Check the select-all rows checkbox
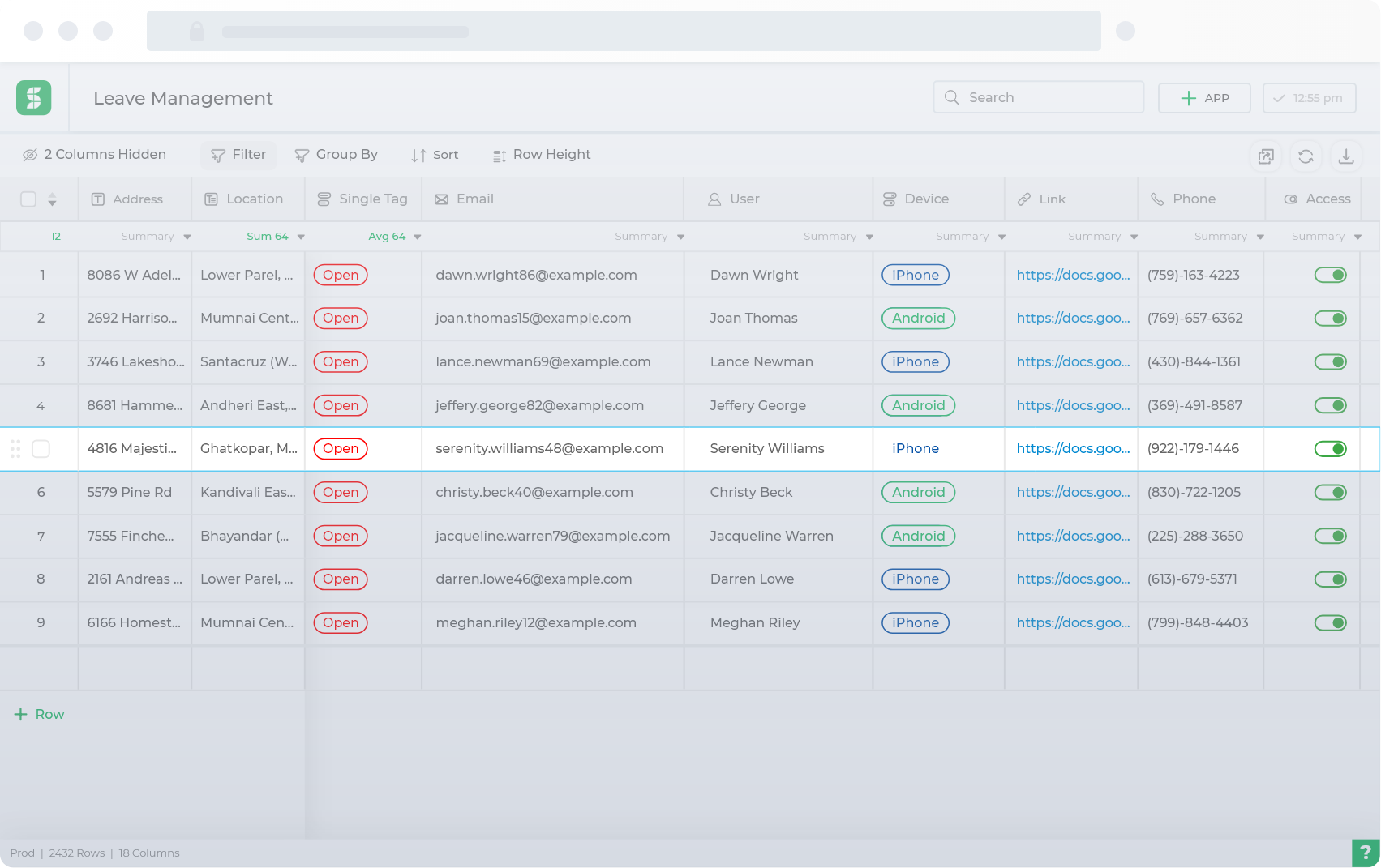Viewport: 1381px width, 868px height. tap(28, 199)
